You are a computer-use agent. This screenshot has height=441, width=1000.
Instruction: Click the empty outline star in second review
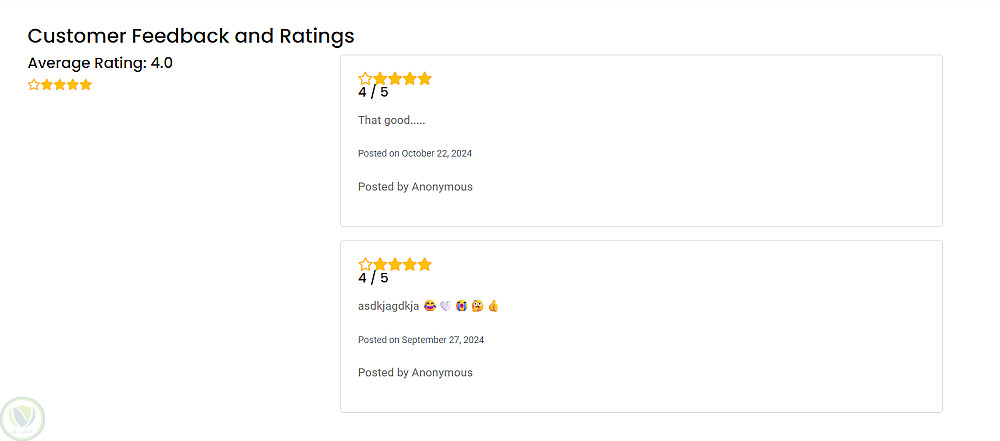pos(365,265)
